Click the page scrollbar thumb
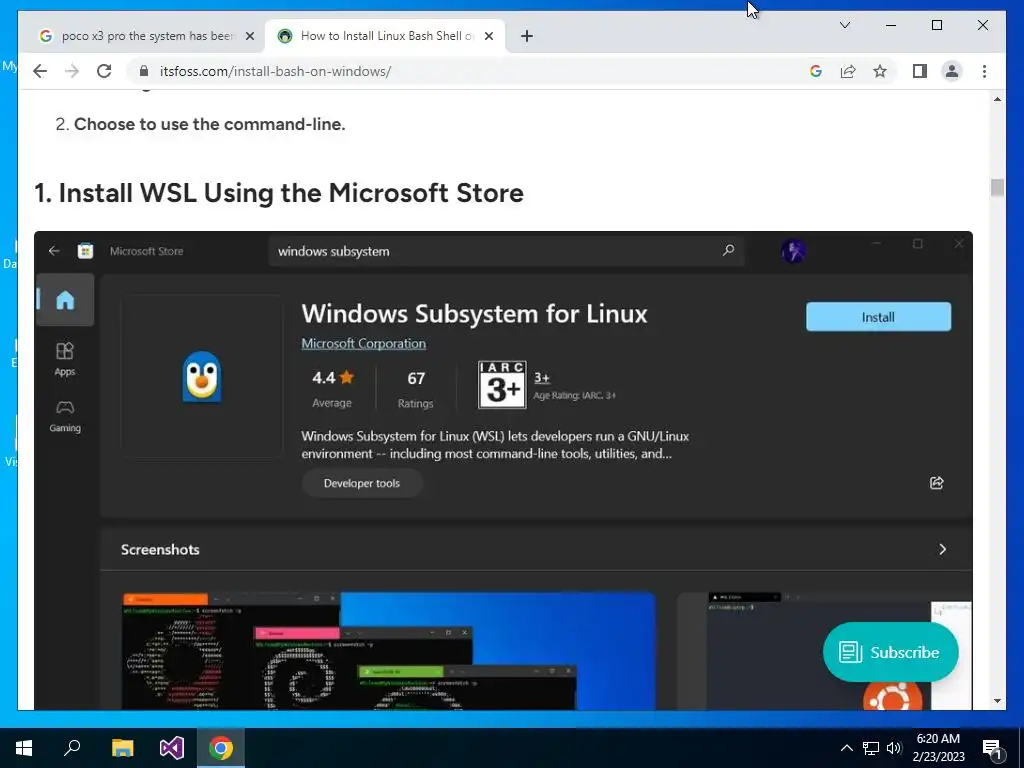Image resolution: width=1024 pixels, height=768 pixels. [x=997, y=187]
